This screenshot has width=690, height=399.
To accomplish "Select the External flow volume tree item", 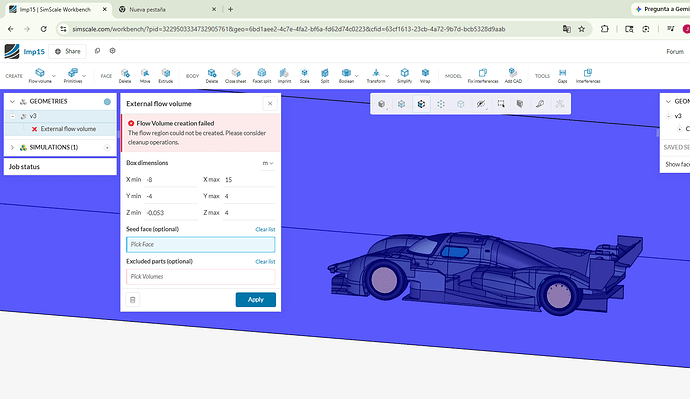I will pyautogui.click(x=68, y=129).
